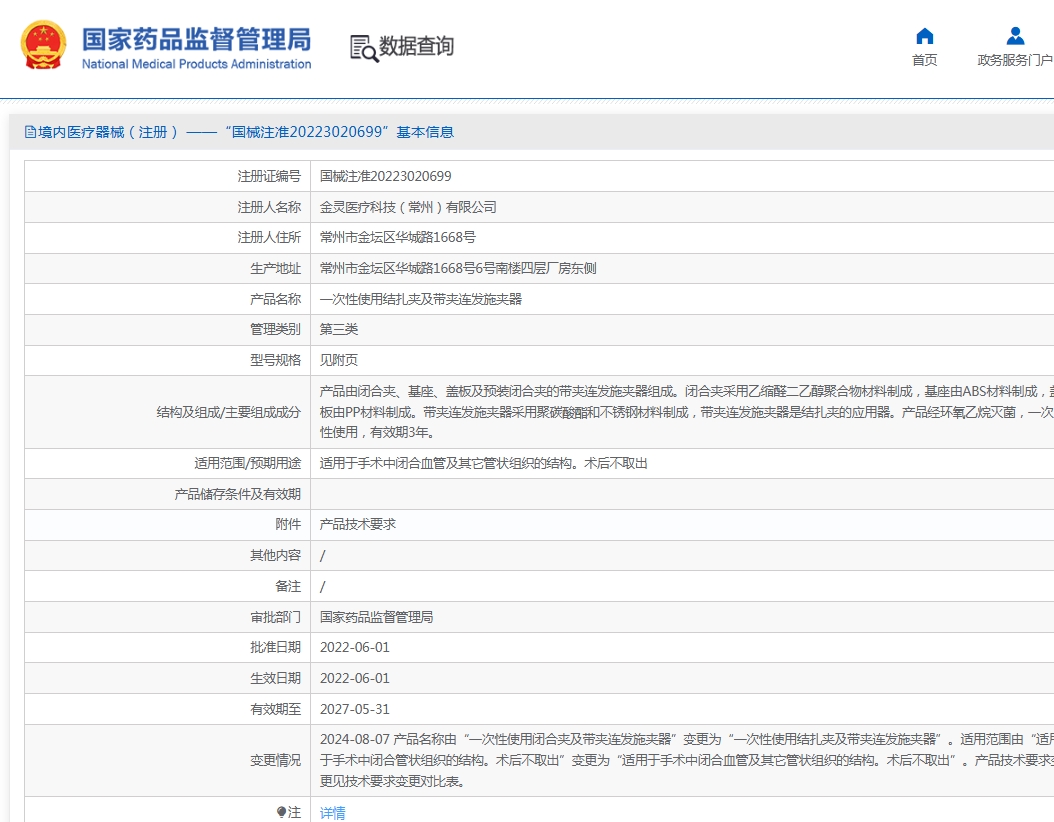Screen dimensions: 1054x822
Task: Click the 结构及组成/主要组成成分 label
Action: coord(229,412)
